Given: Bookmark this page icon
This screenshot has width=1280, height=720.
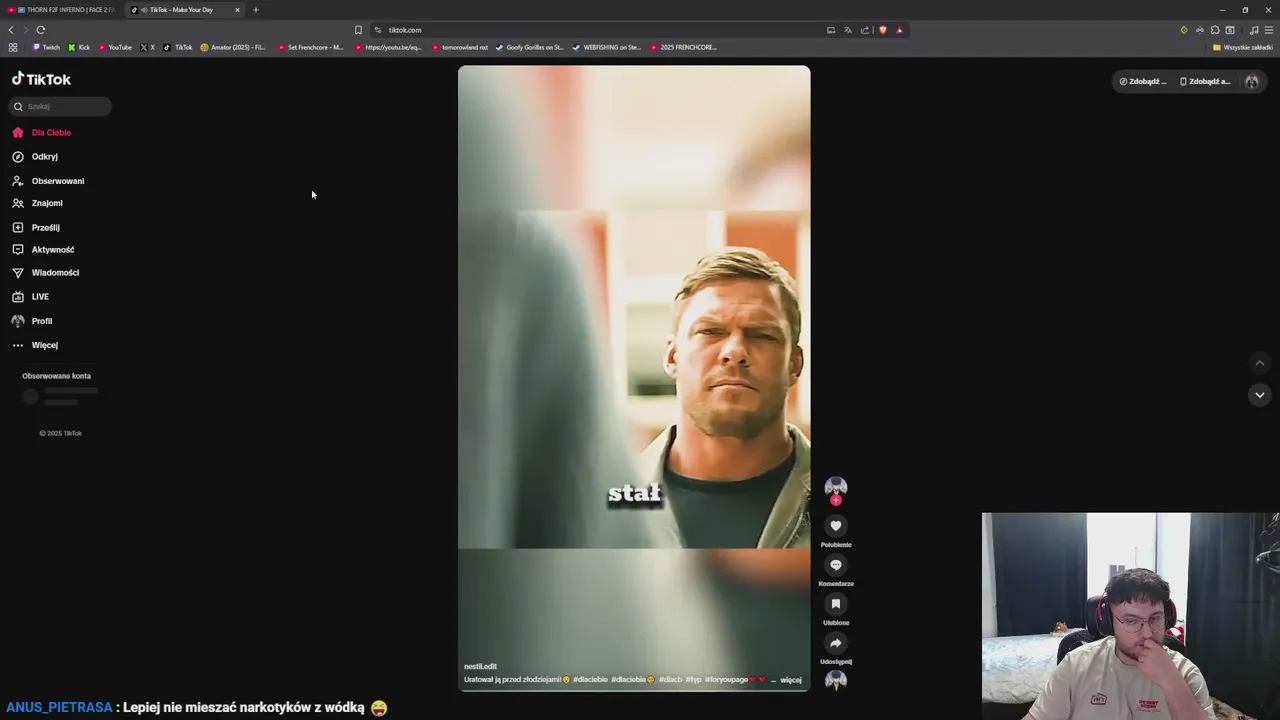Looking at the screenshot, I should [x=358, y=30].
